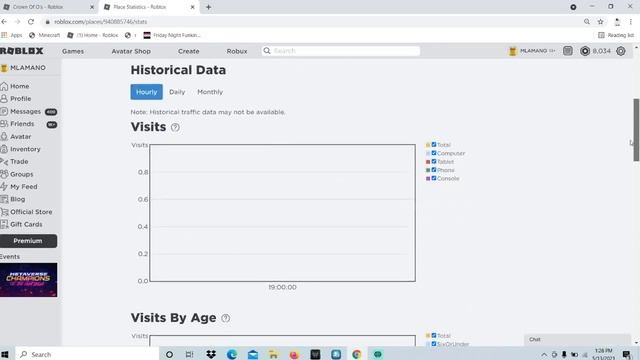This screenshot has width=640, height=360.
Task: Open the Minecraft bookmark
Action: click(x=44, y=35)
